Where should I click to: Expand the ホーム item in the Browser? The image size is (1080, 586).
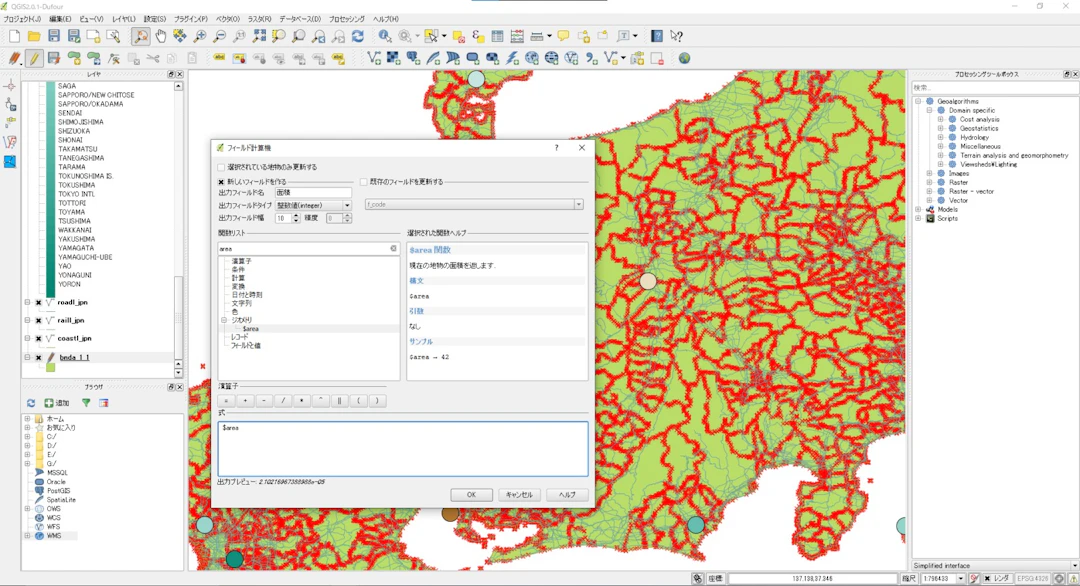(28, 419)
